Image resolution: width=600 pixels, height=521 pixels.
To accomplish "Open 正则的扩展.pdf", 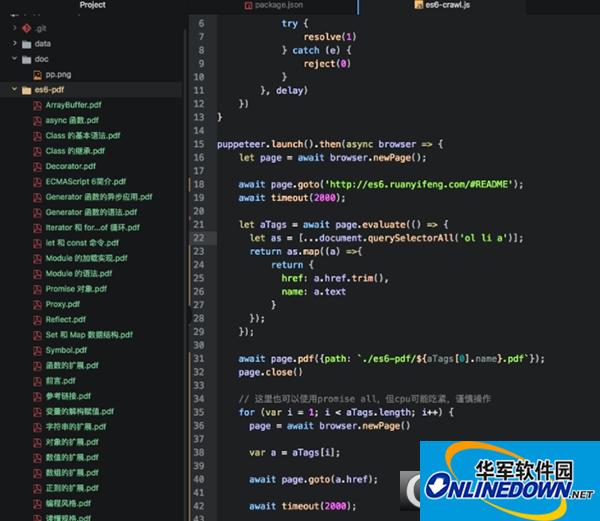I will coord(72,488).
